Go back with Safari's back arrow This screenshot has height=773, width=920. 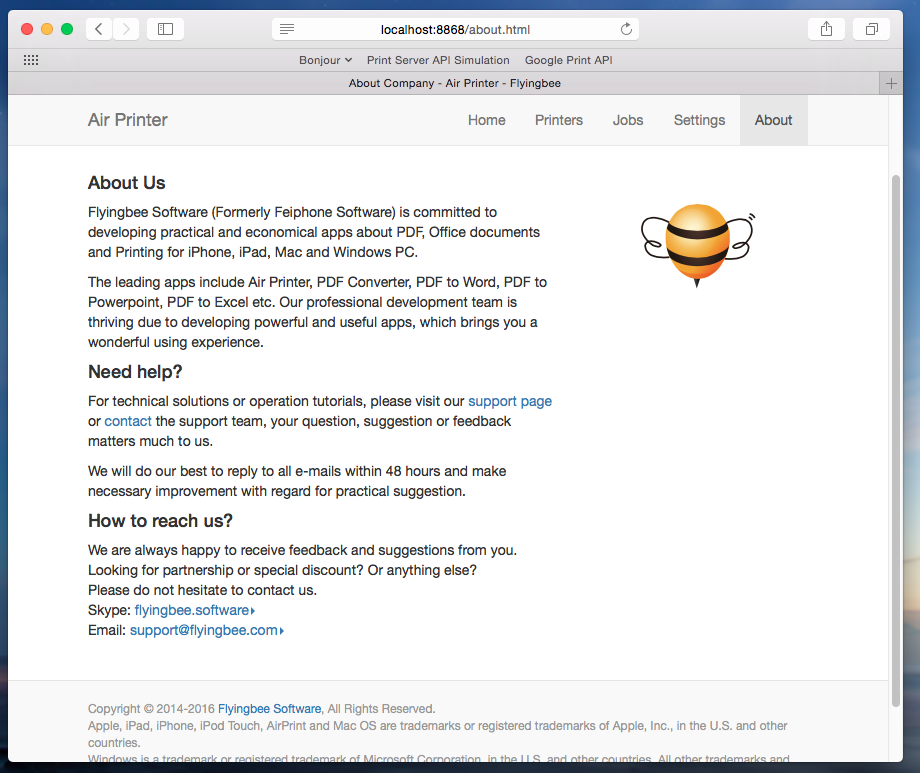pos(99,29)
